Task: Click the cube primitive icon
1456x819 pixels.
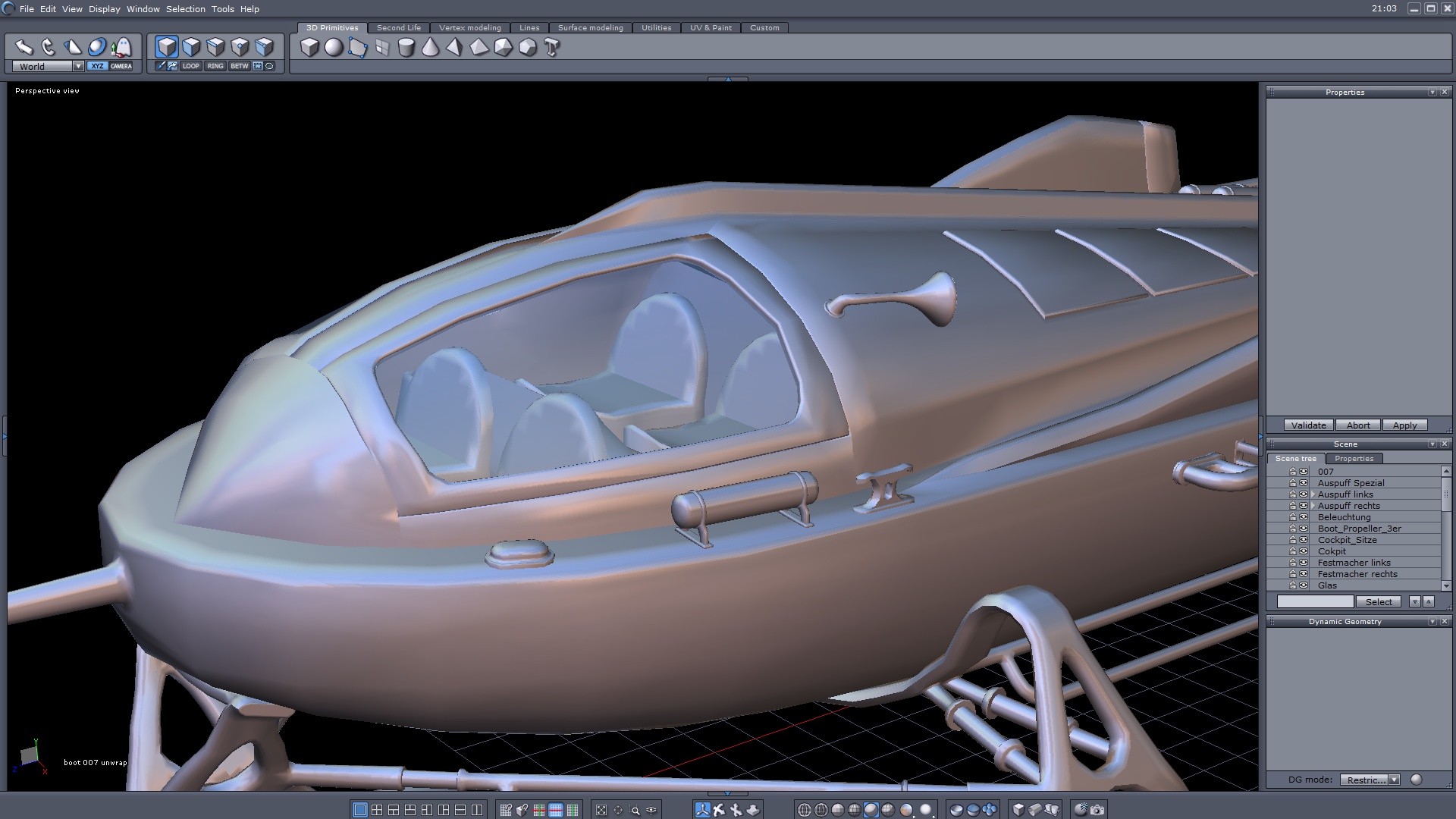Action: [309, 48]
